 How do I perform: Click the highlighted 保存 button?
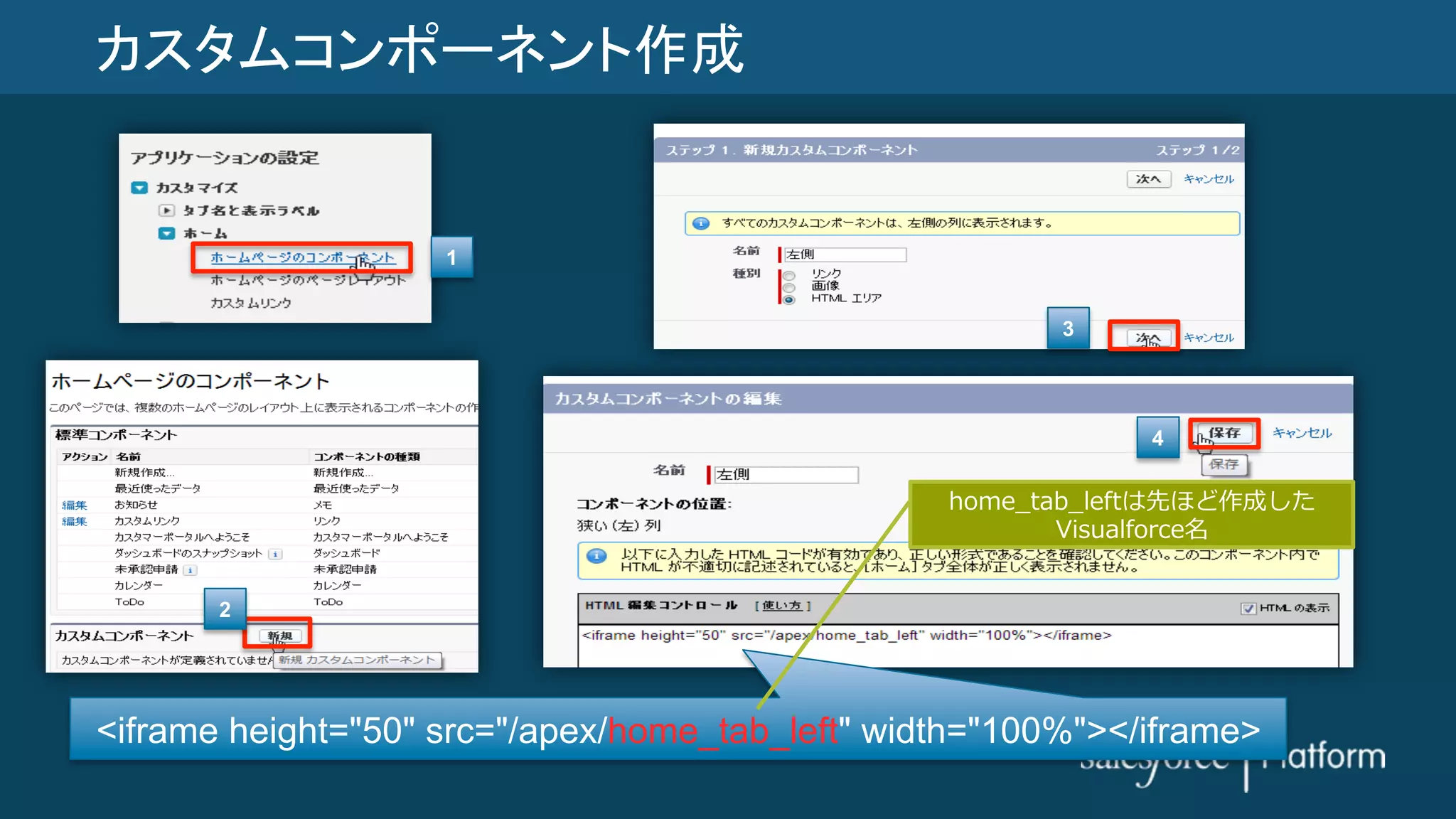pyautogui.click(x=1224, y=433)
